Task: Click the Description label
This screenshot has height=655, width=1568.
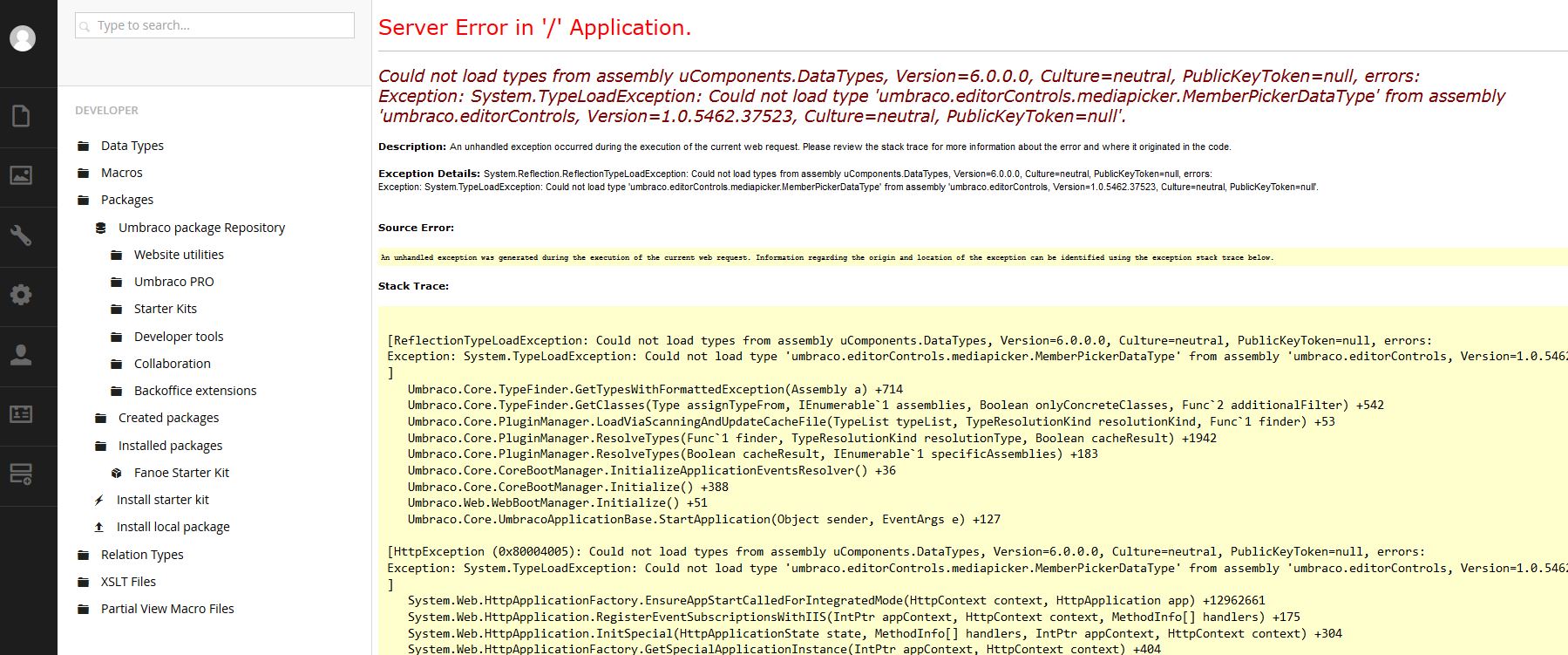Action: tap(412, 147)
